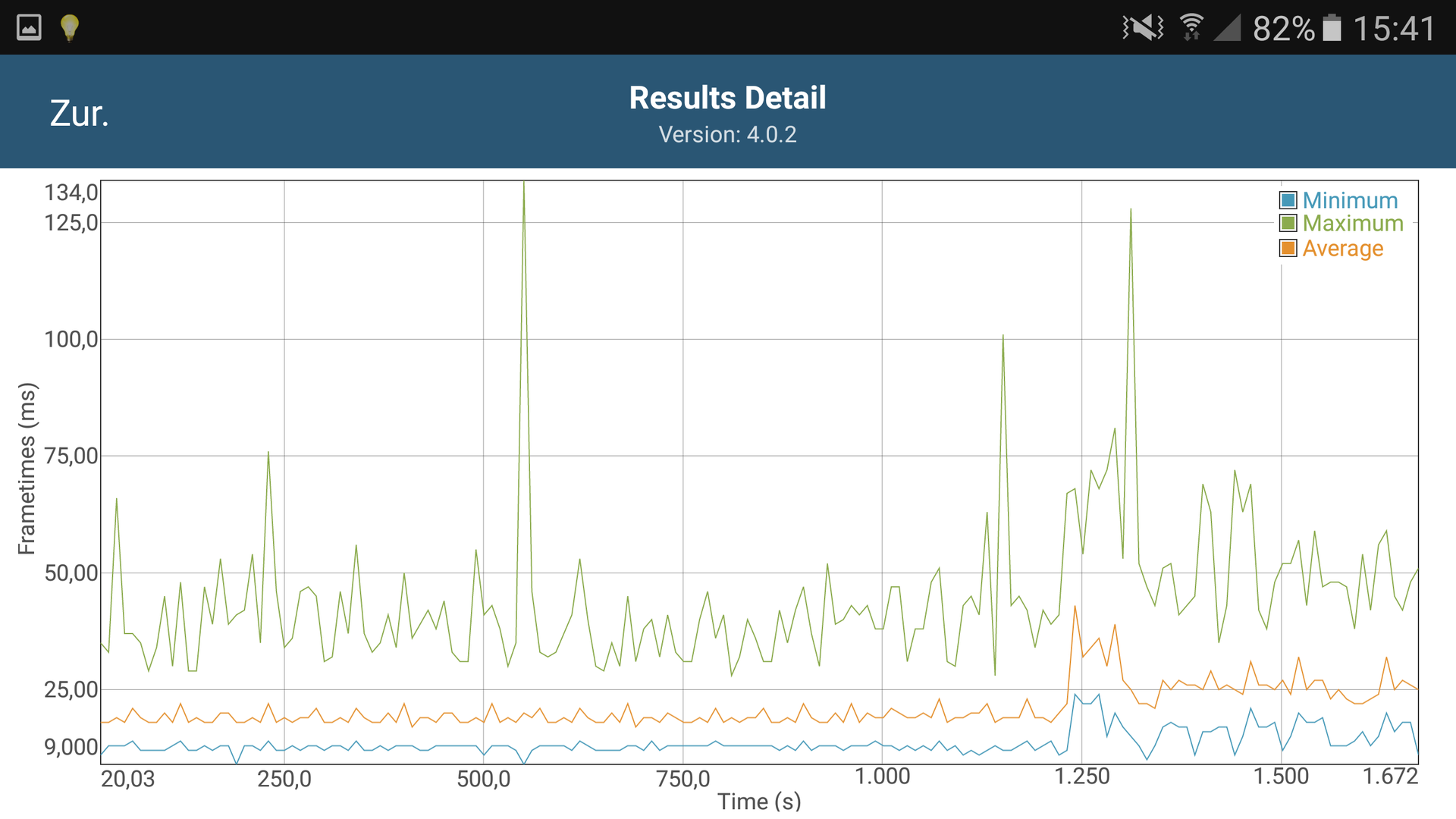
Task: Toggle the Minimum series legend label
Action: pyautogui.click(x=1350, y=201)
